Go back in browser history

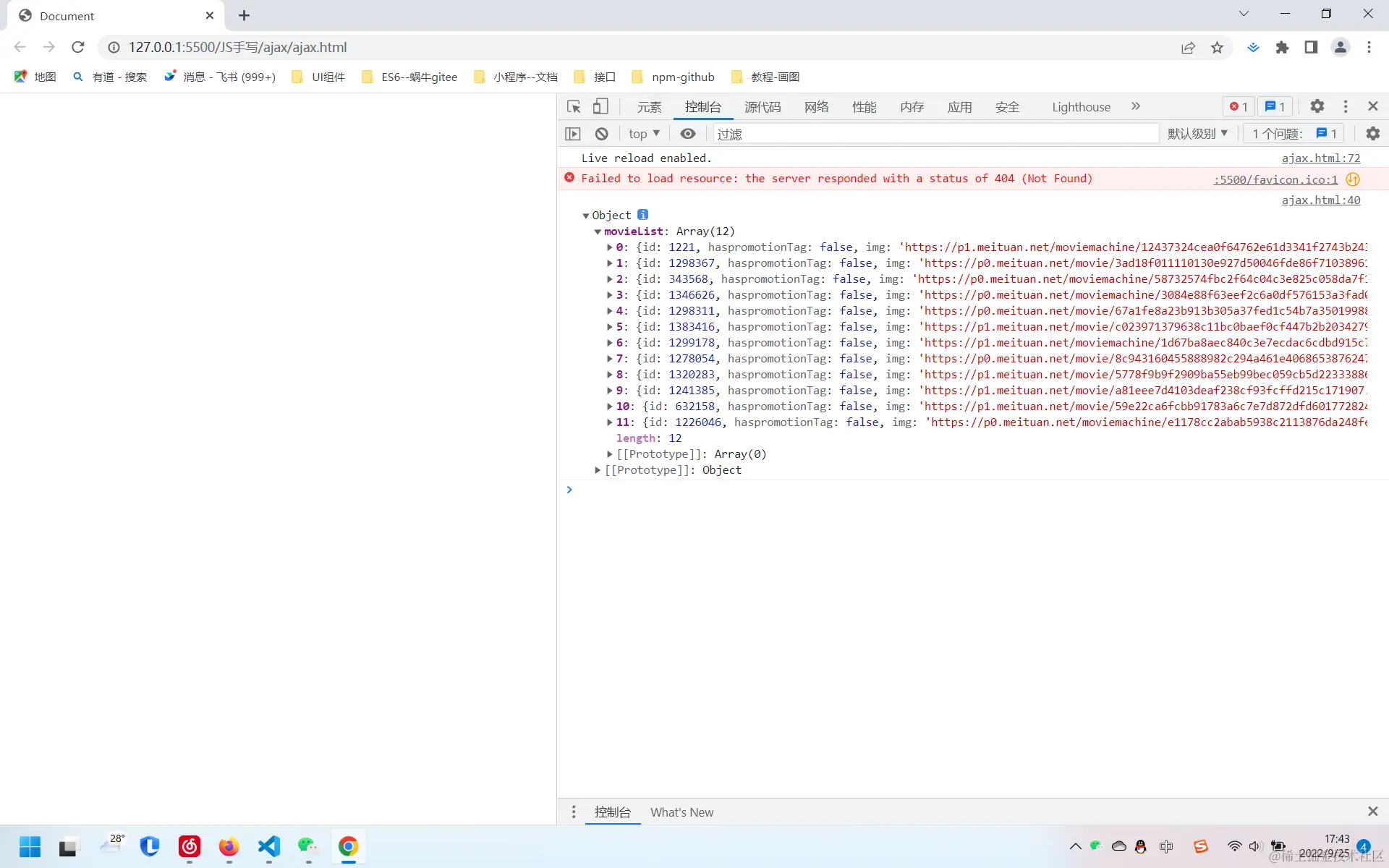20,47
